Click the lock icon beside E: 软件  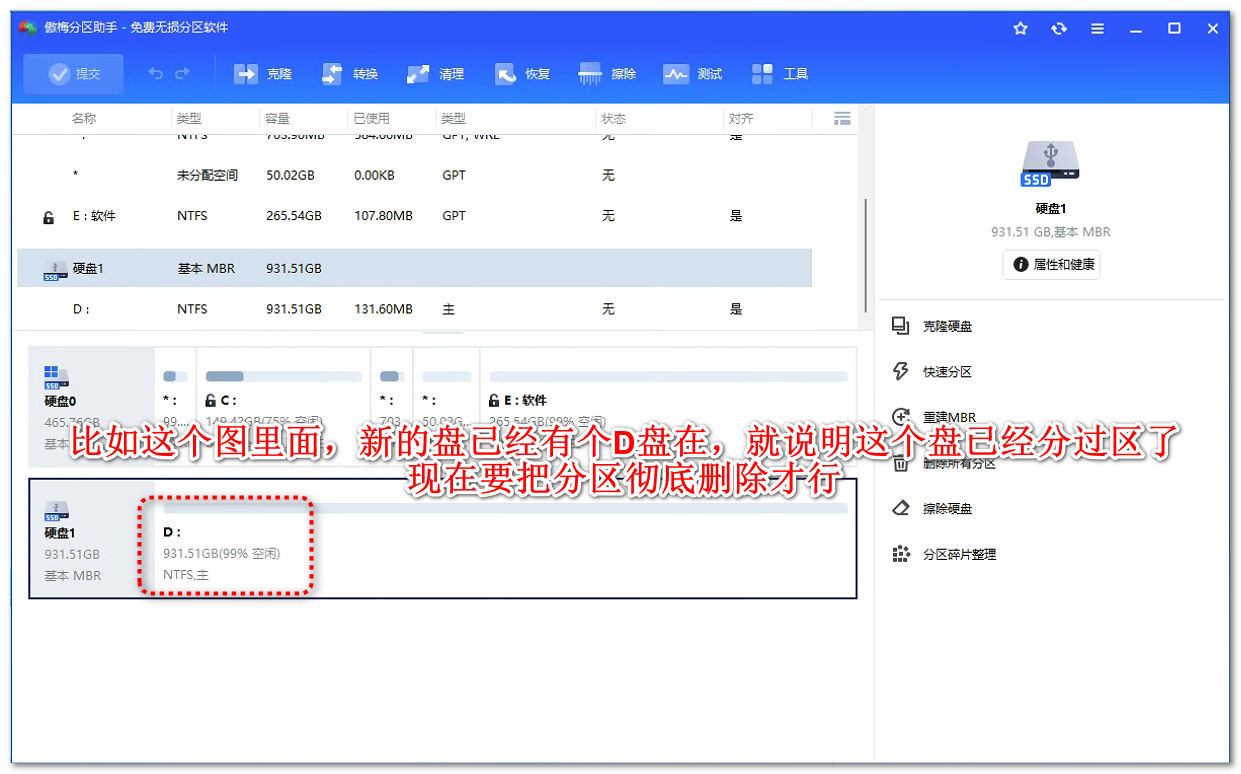tap(48, 217)
